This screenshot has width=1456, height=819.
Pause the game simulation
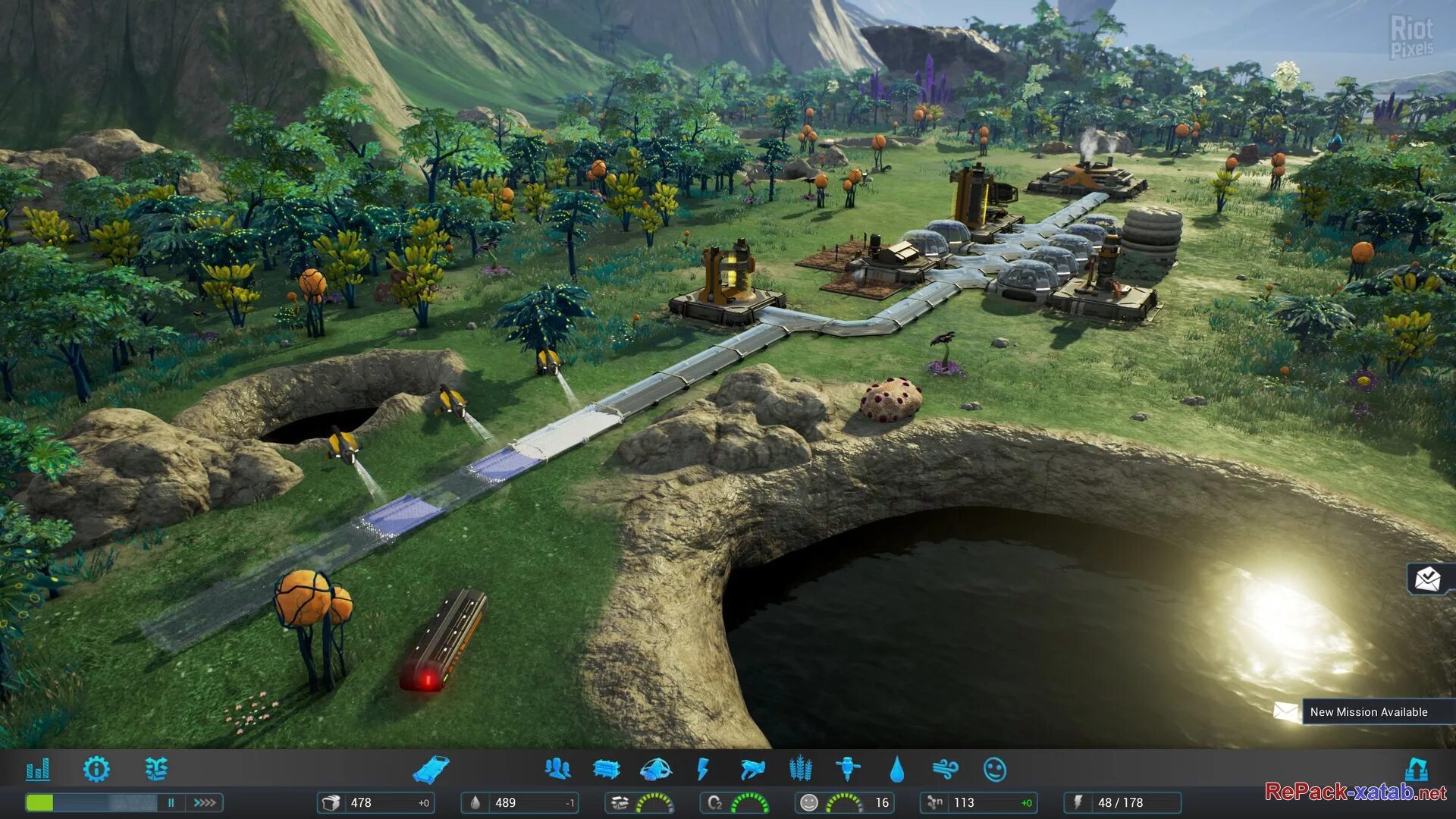point(171,802)
